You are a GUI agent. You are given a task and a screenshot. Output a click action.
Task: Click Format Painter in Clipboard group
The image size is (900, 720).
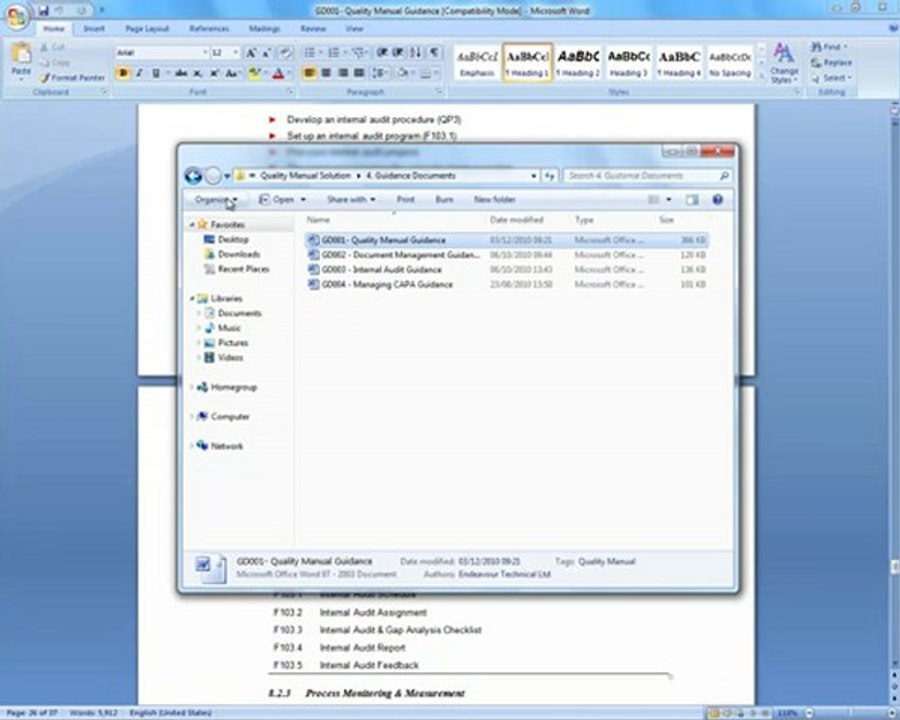(73, 78)
